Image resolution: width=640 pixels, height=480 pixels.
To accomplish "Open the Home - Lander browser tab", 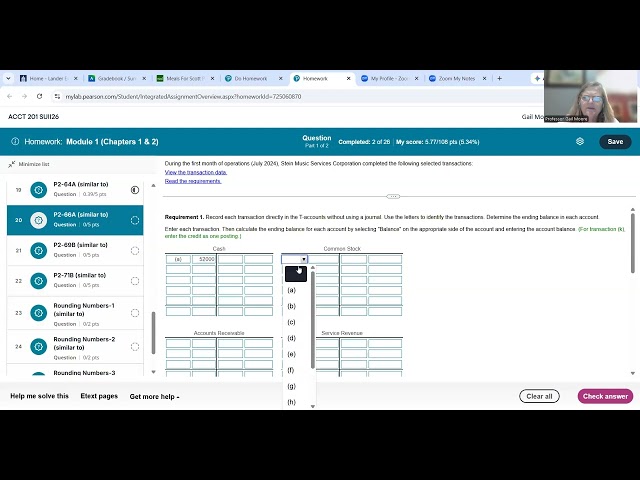I will (x=48, y=78).
